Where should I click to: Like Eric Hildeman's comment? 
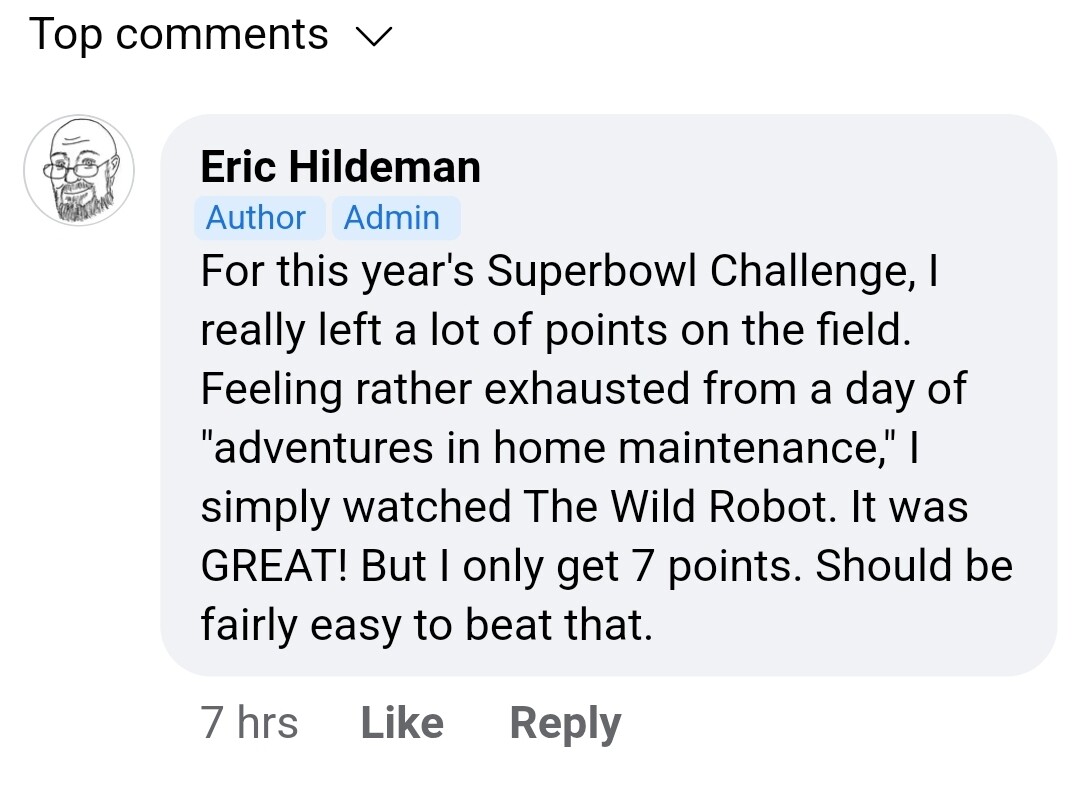pyautogui.click(x=402, y=723)
